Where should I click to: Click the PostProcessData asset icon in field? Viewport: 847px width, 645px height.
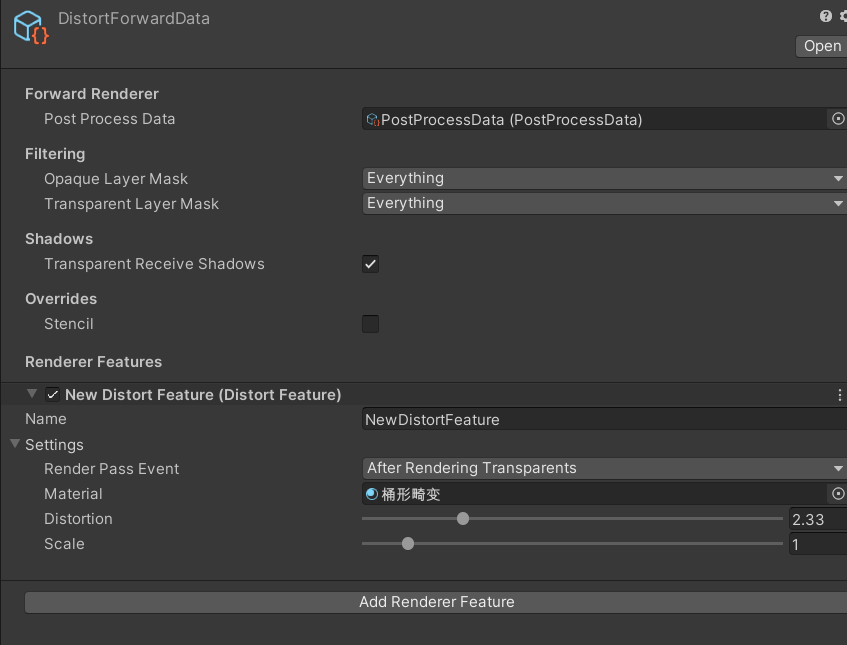pyautogui.click(x=373, y=119)
